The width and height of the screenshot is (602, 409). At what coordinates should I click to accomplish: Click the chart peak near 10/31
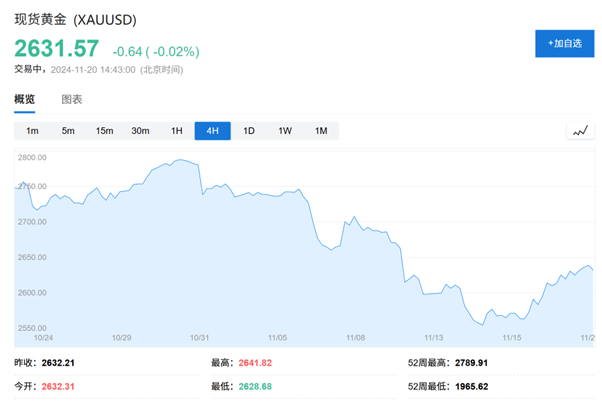point(181,160)
